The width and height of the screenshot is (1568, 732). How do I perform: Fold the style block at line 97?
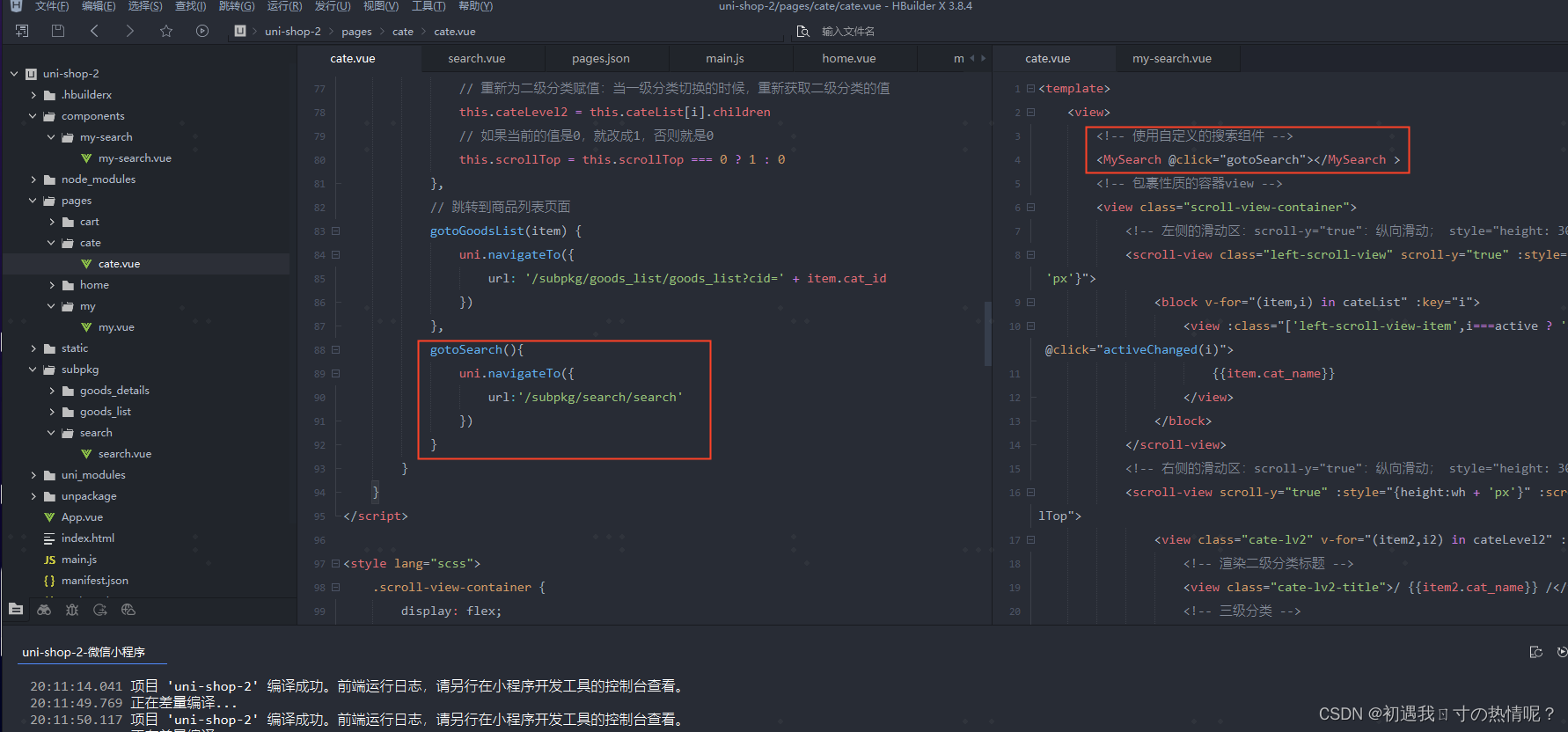click(x=335, y=564)
